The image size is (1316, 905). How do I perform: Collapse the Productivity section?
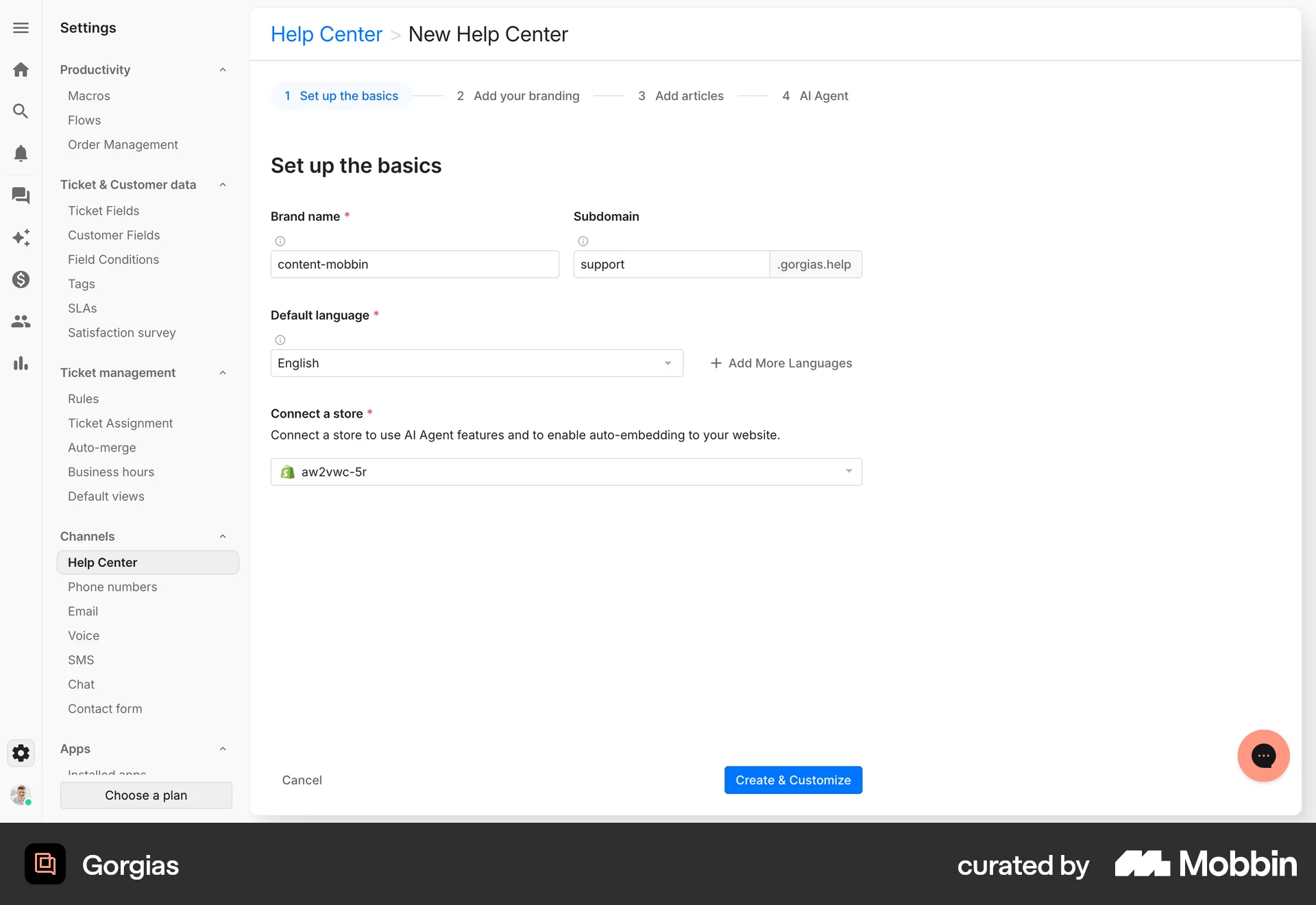point(222,69)
